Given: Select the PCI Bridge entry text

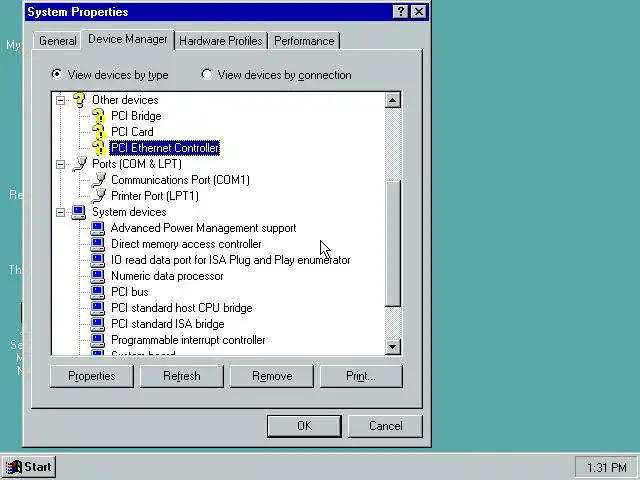Looking at the screenshot, I should pyautogui.click(x=136, y=116).
